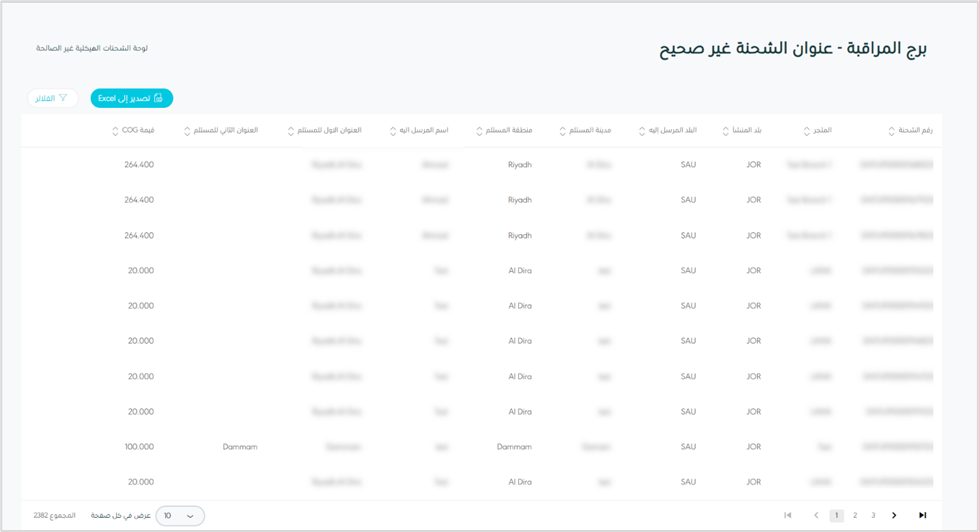Image resolution: width=979 pixels, height=532 pixels.
Task: Sort by COG value (قيمة COG) column
Action: pyautogui.click(x=116, y=131)
